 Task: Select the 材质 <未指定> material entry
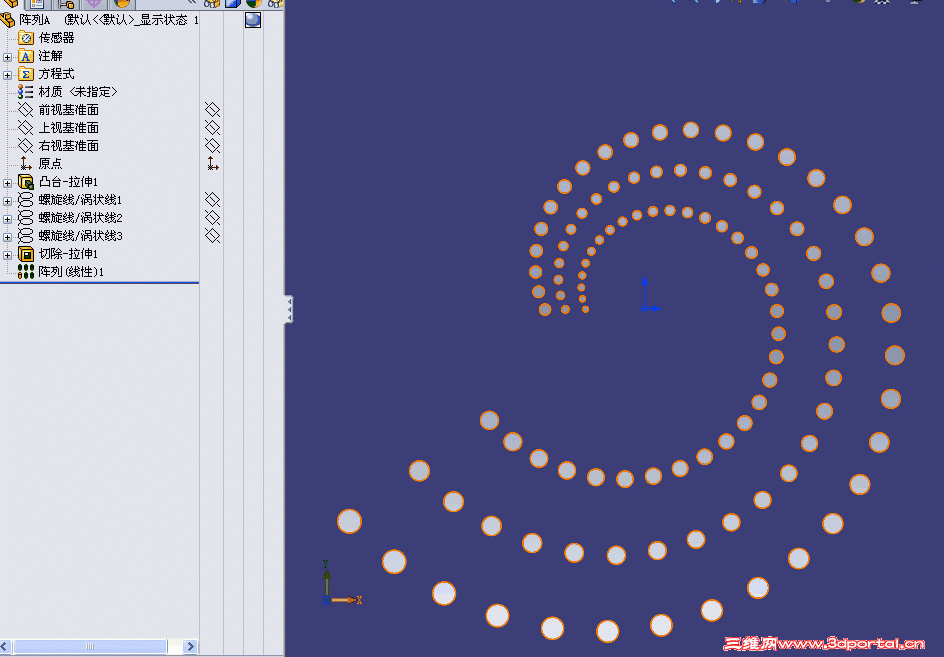[67, 92]
